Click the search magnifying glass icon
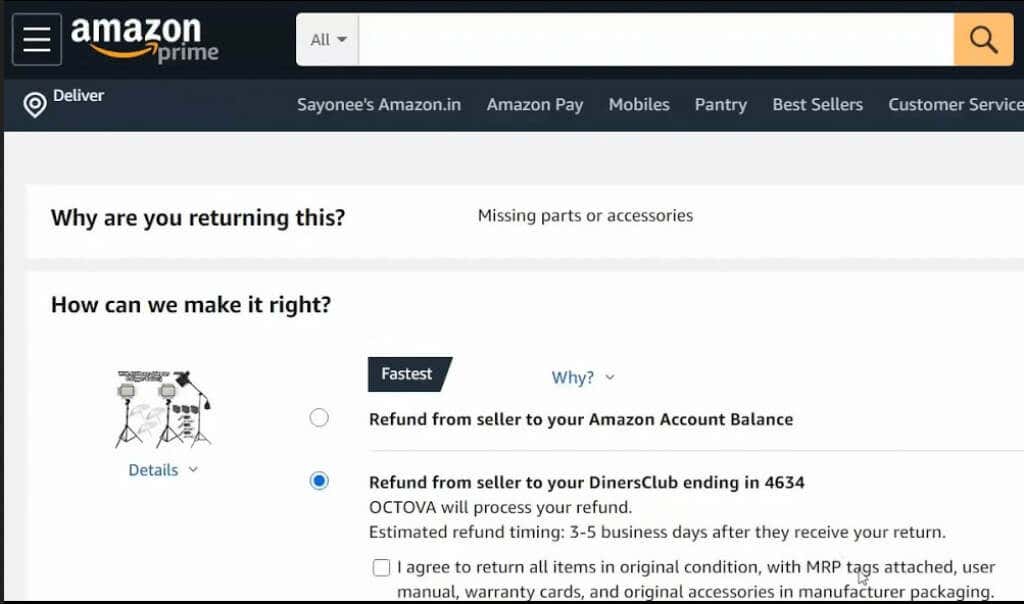 point(983,38)
